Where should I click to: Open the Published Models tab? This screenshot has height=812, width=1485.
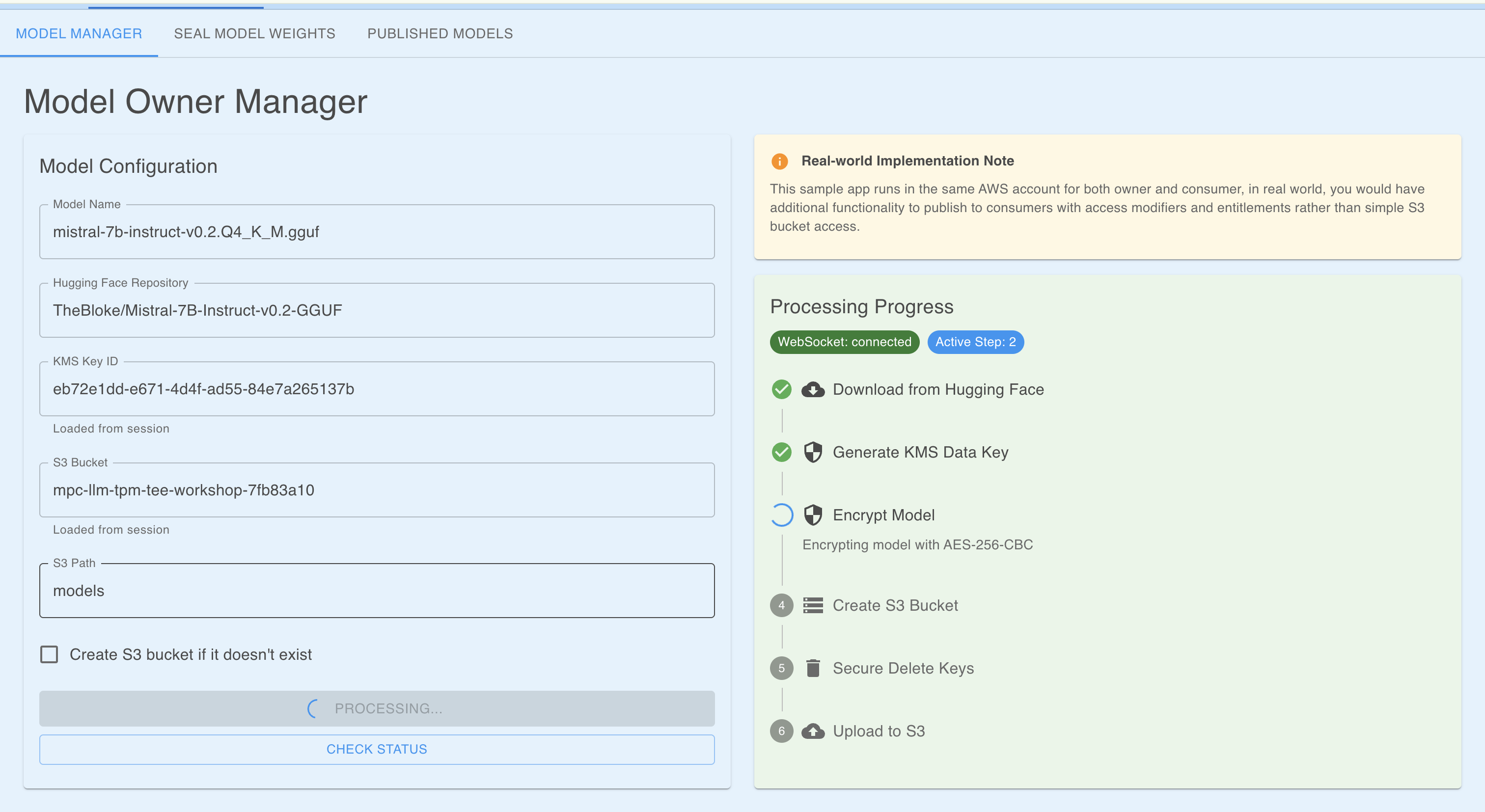440,33
